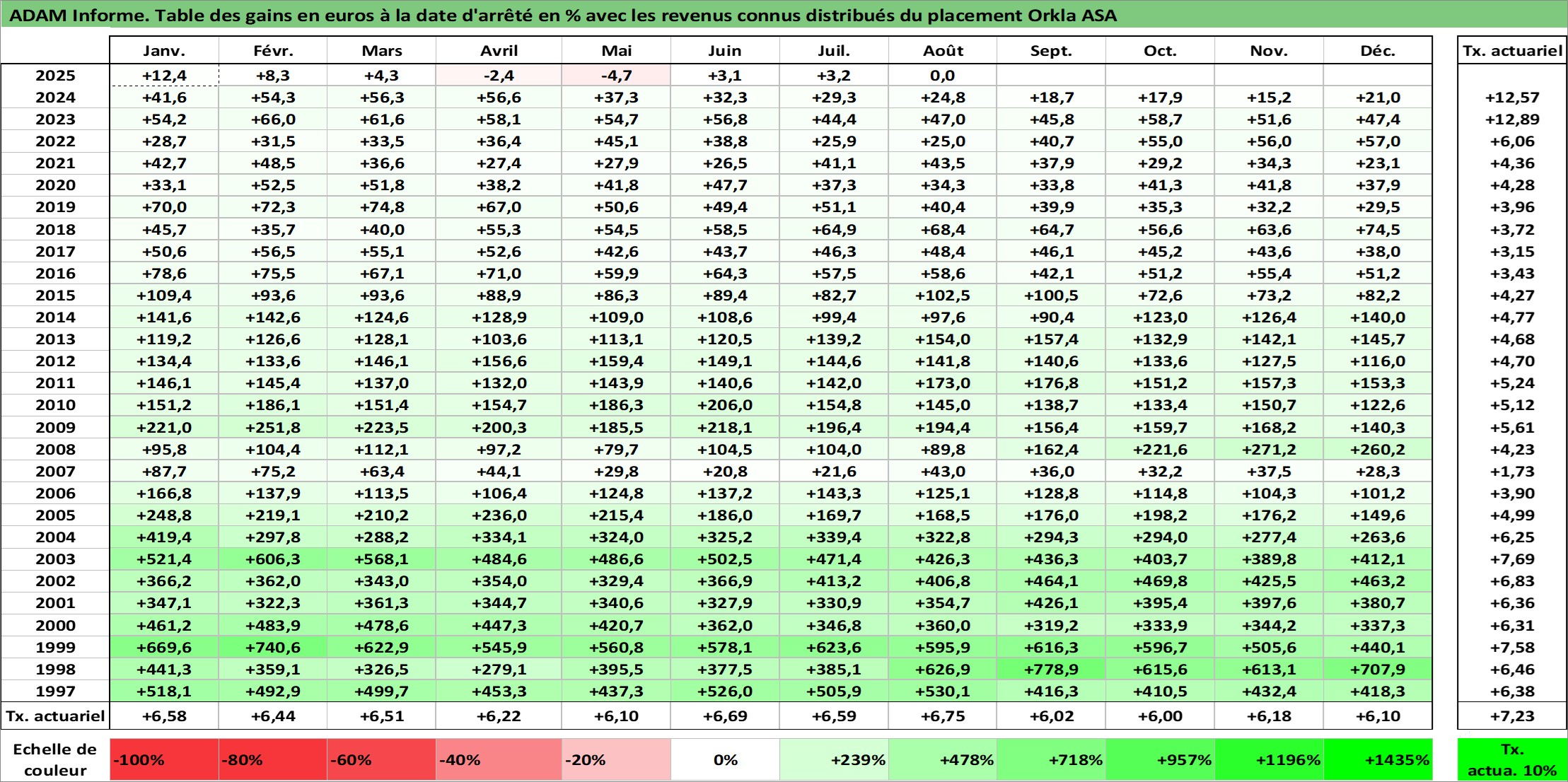
Task: Click the +778,9 cell in 1998 row
Action: coord(1051,670)
